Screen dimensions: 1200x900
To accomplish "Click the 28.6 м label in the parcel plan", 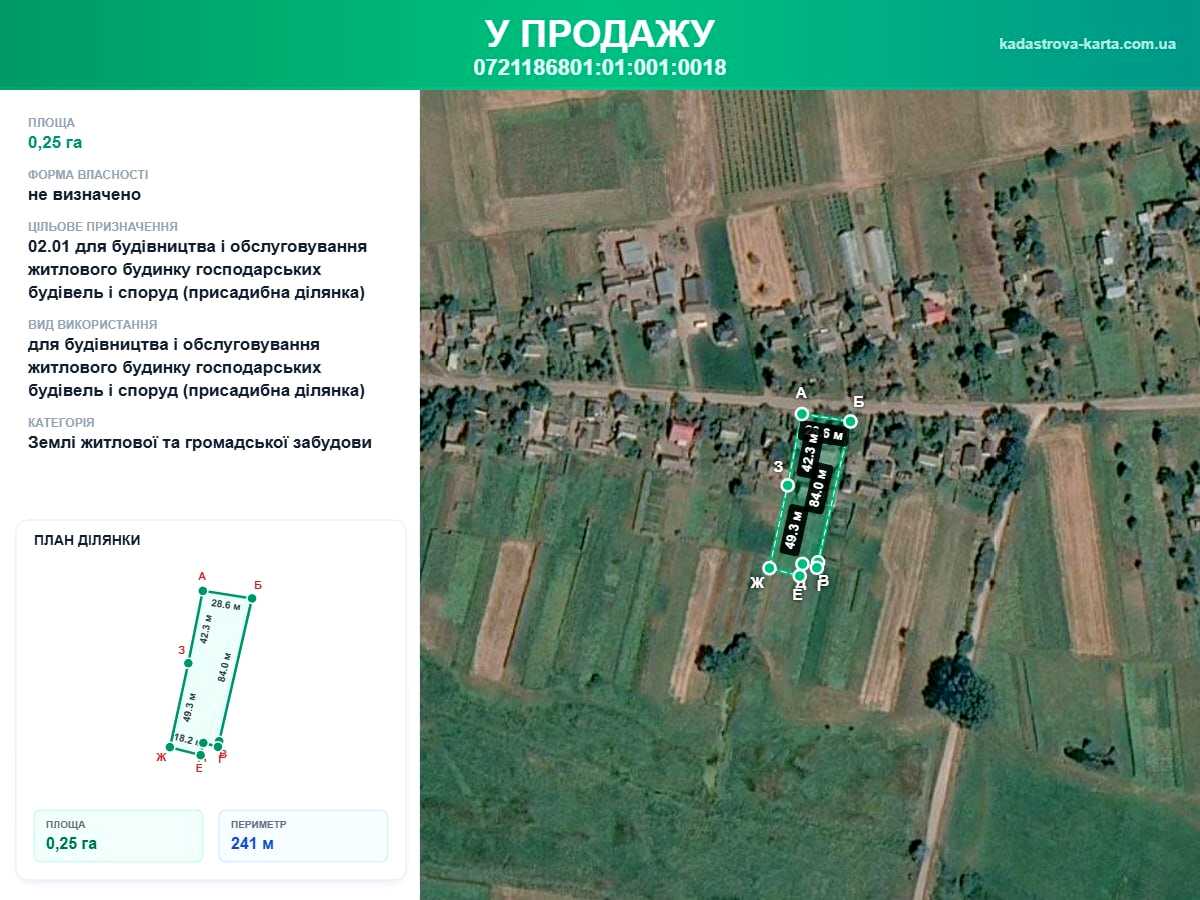I will 227,605.
